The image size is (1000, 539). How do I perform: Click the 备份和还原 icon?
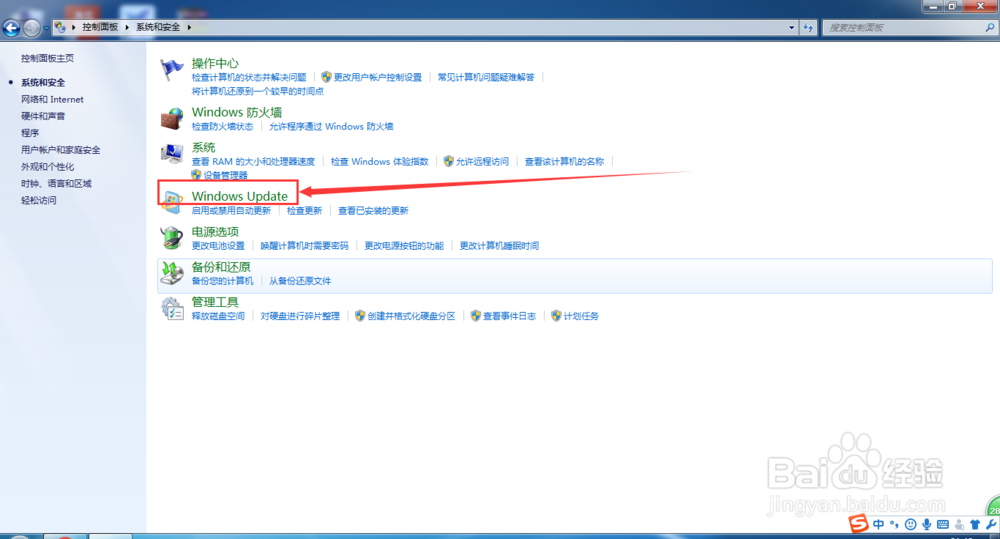click(x=172, y=273)
